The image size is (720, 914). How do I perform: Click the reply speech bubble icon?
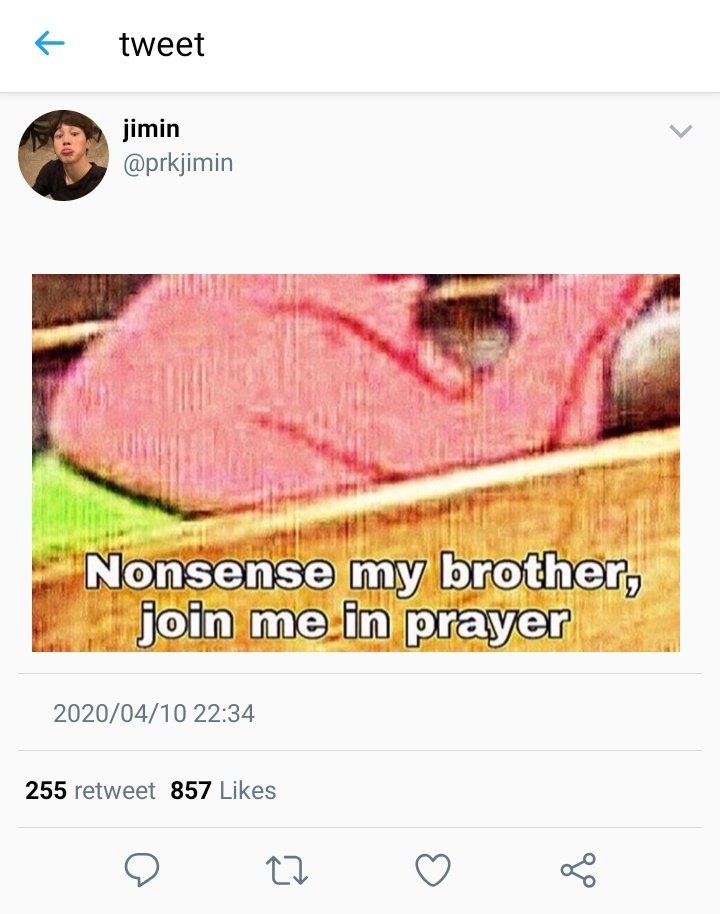click(x=142, y=870)
